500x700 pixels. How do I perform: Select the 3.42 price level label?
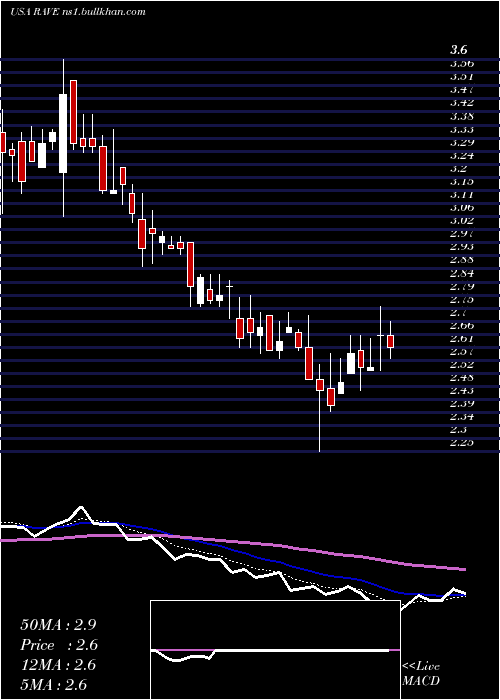click(x=462, y=103)
